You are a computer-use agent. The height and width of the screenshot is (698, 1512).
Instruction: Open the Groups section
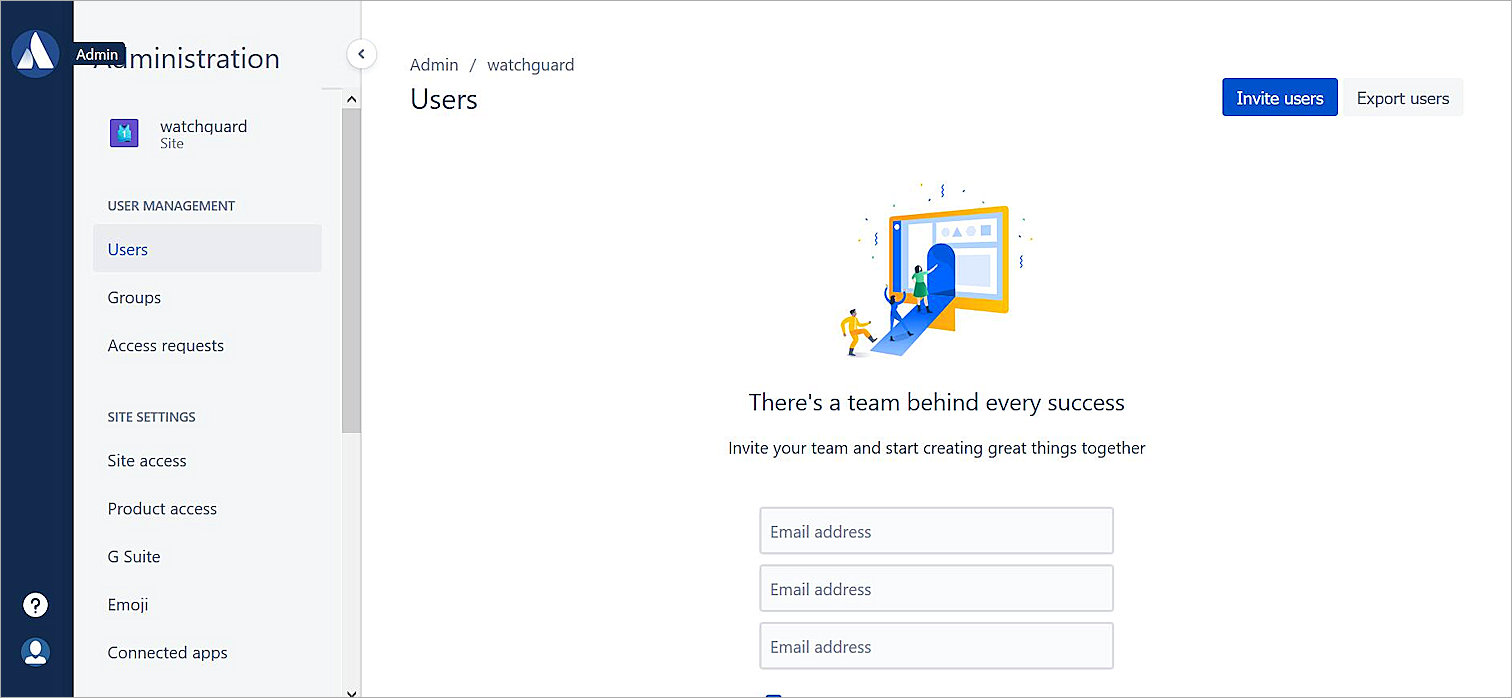click(134, 297)
